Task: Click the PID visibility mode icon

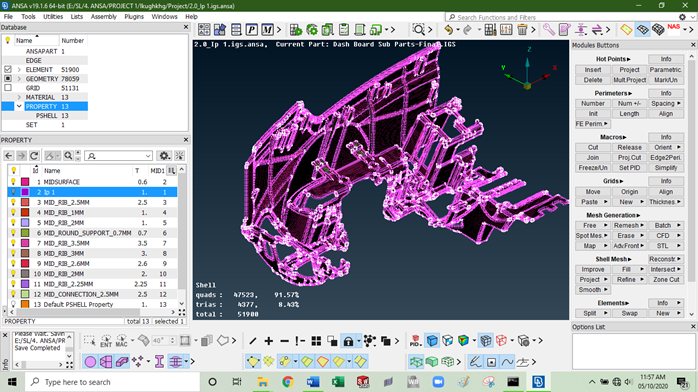Action: (415, 341)
